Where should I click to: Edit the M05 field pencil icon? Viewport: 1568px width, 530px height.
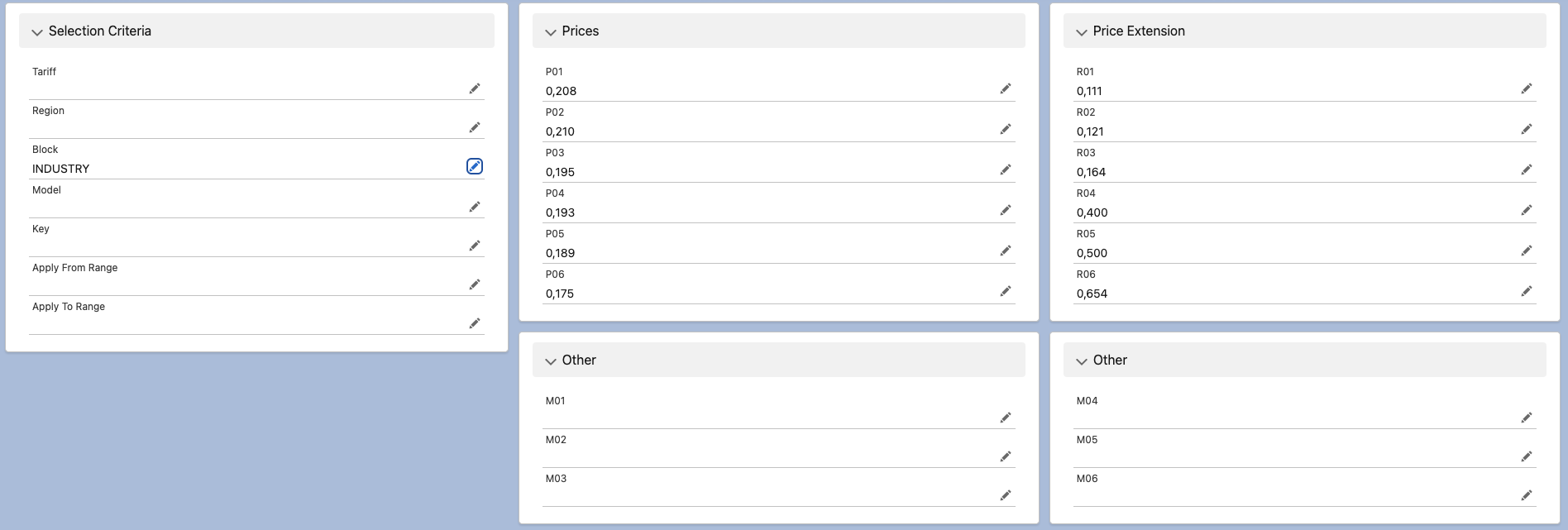point(1527,456)
